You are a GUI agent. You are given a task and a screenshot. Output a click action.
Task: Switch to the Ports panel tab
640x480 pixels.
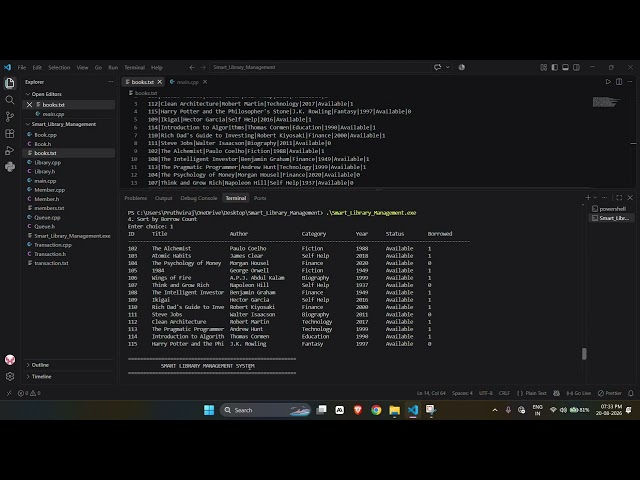click(x=260, y=198)
